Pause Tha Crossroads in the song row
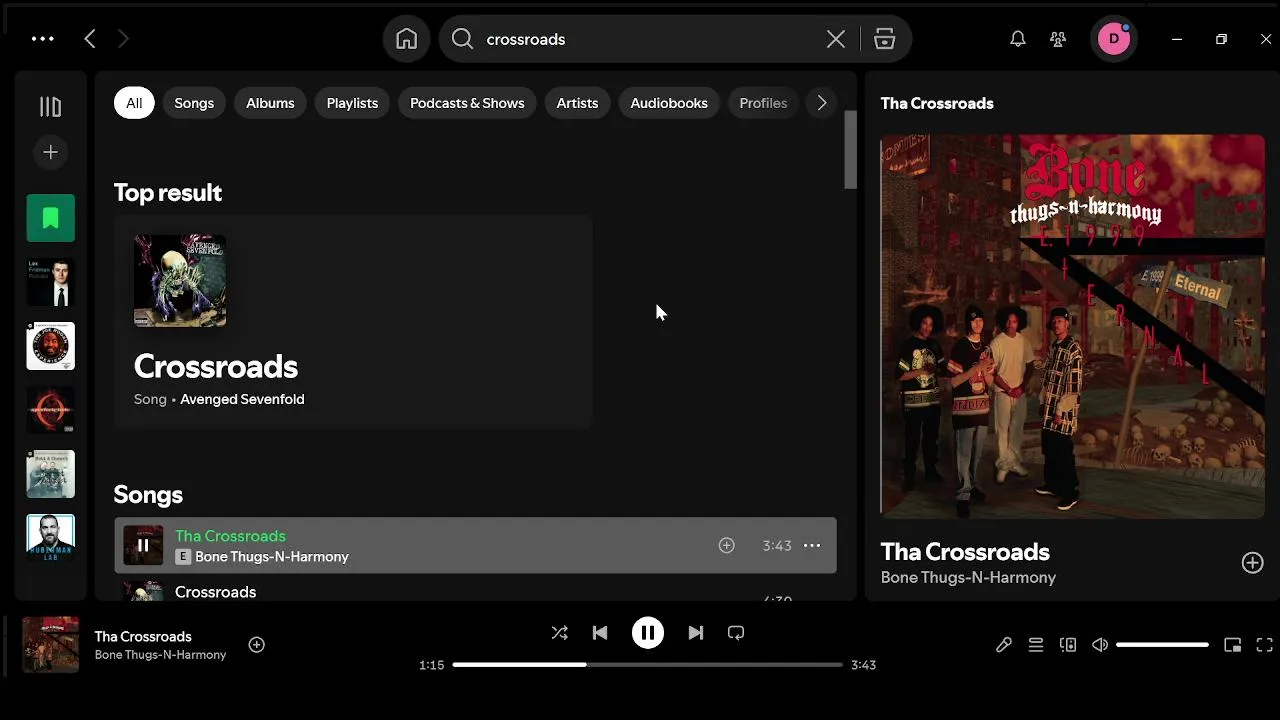Image resolution: width=1280 pixels, height=720 pixels. [143, 545]
